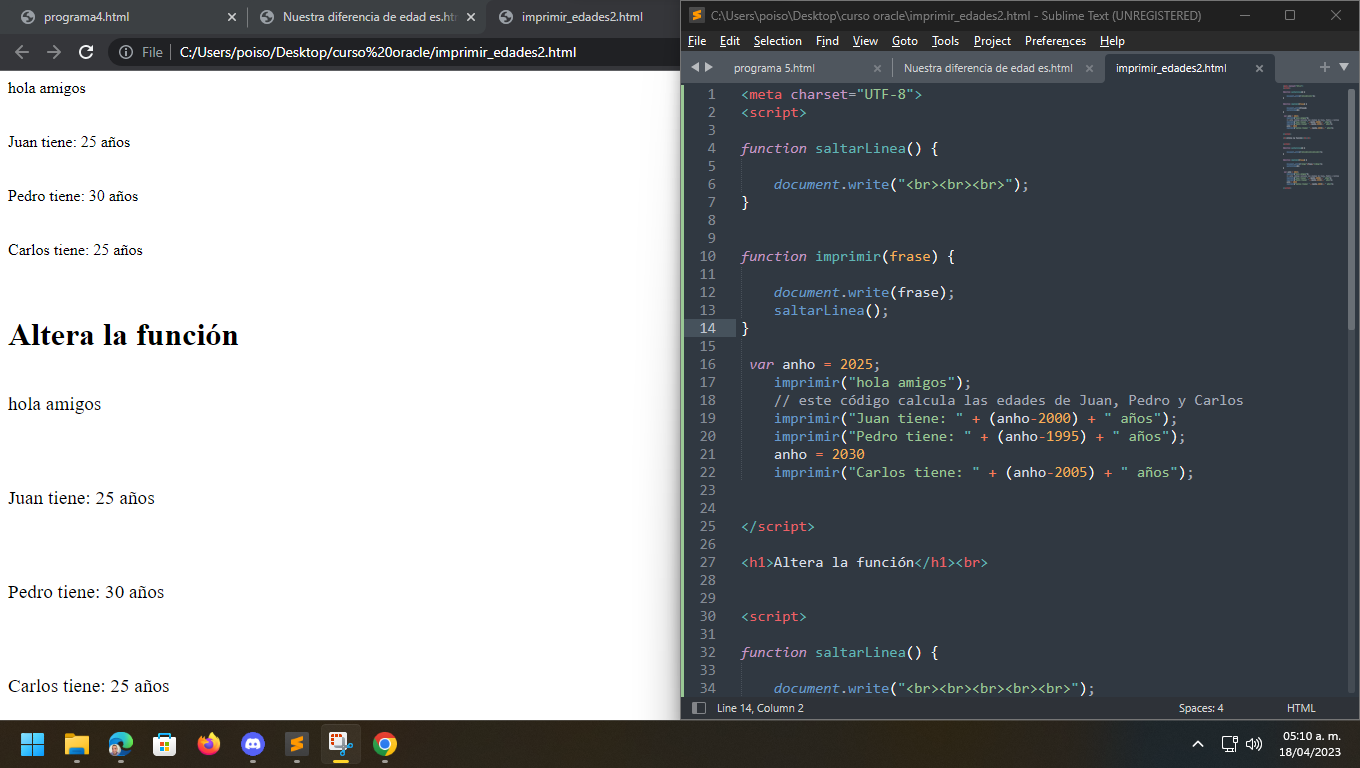Screen dimensions: 1360x768
Task: Open Snipping Tool from taskbar
Action: [341, 744]
